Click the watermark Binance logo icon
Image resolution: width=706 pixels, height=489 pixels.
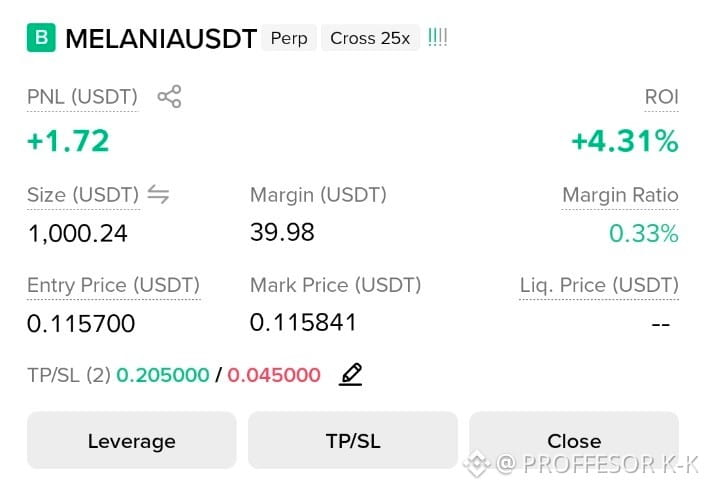(x=477, y=464)
